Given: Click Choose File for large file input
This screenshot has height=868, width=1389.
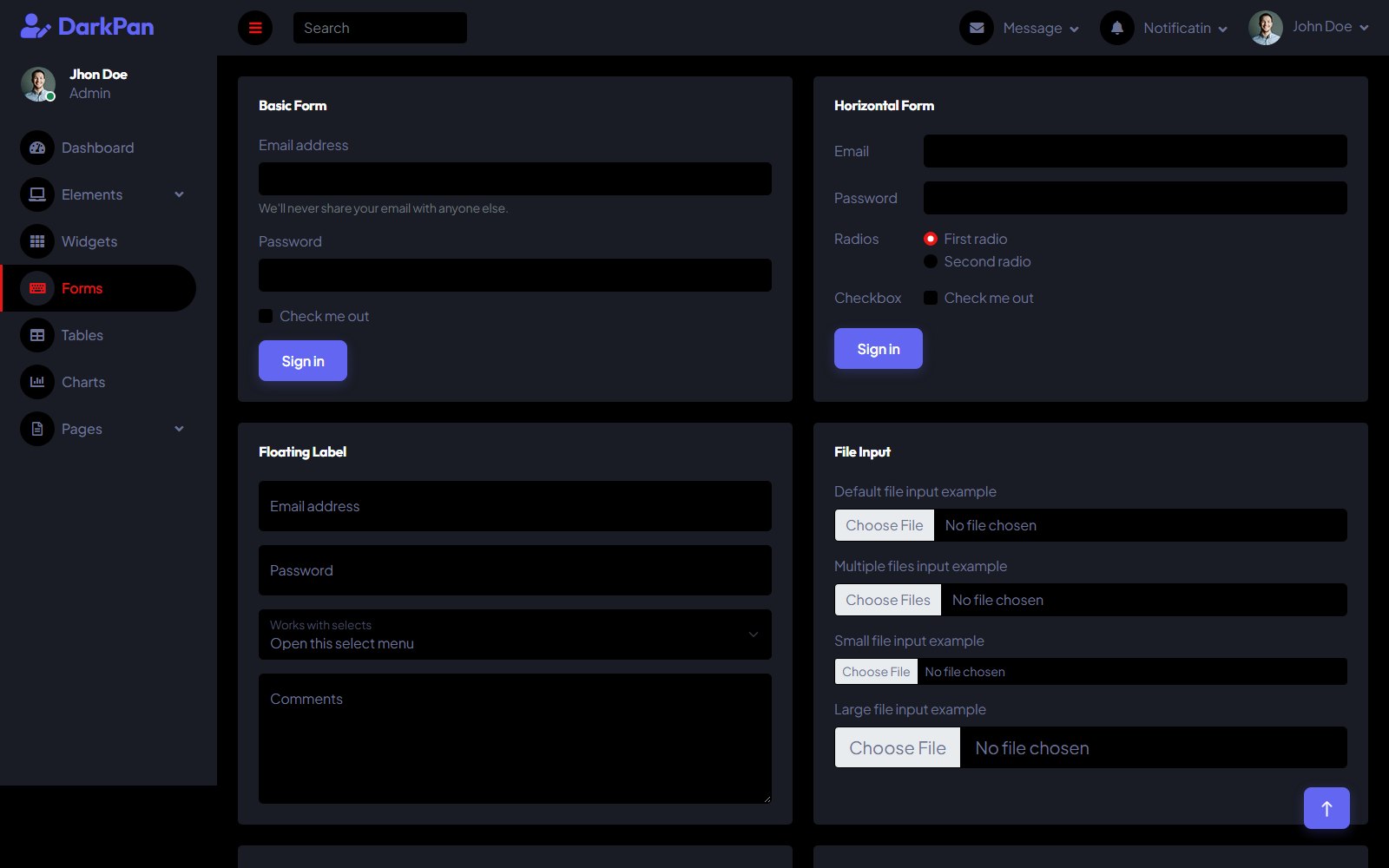Looking at the screenshot, I should pyautogui.click(x=898, y=748).
